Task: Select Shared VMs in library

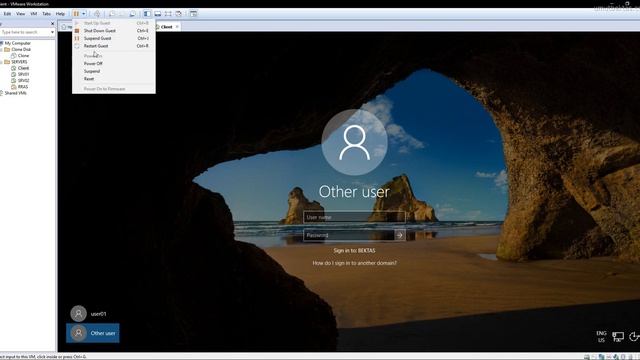Action: pyautogui.click(x=16, y=93)
